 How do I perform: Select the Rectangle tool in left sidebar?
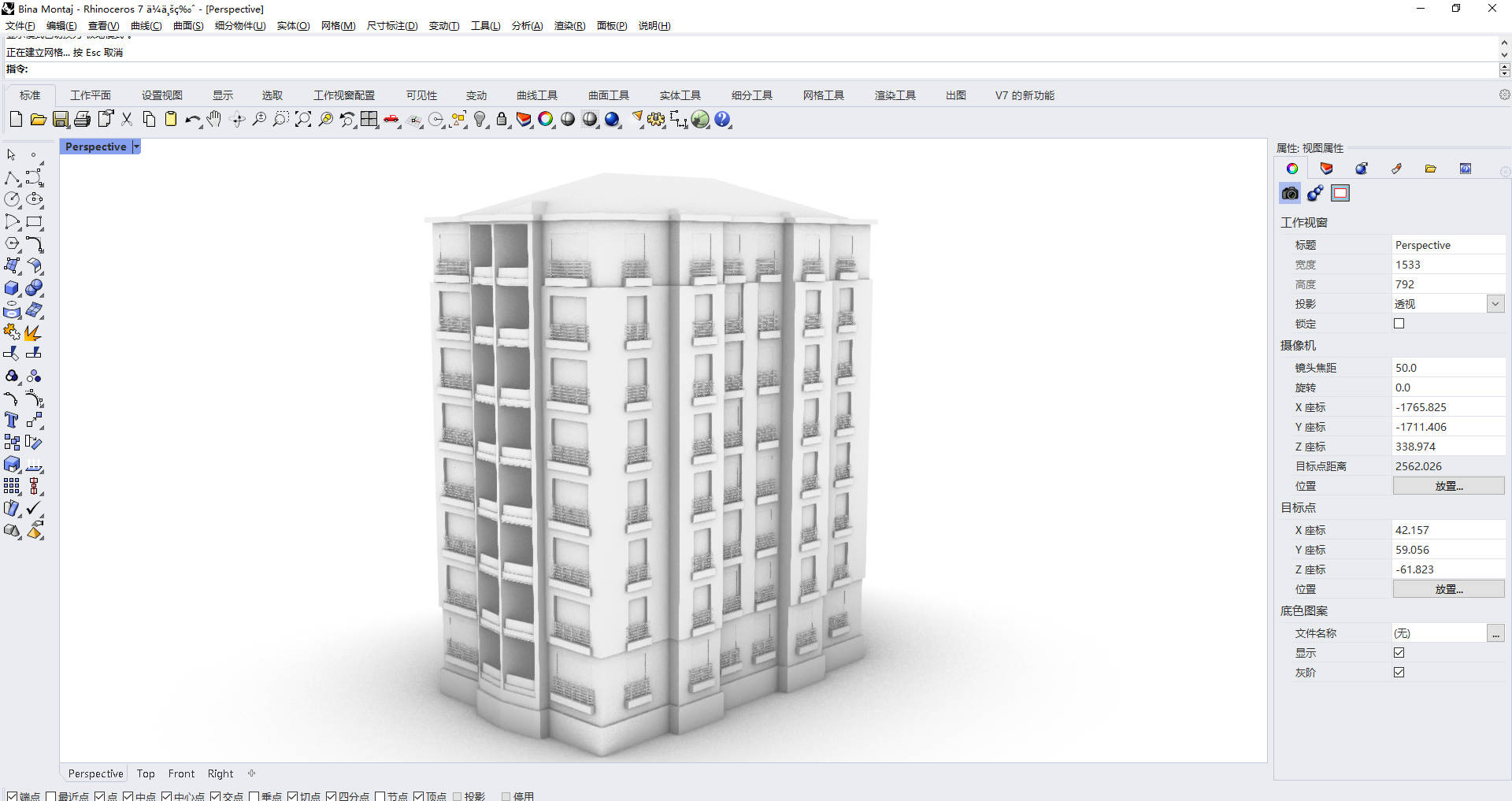point(34,221)
